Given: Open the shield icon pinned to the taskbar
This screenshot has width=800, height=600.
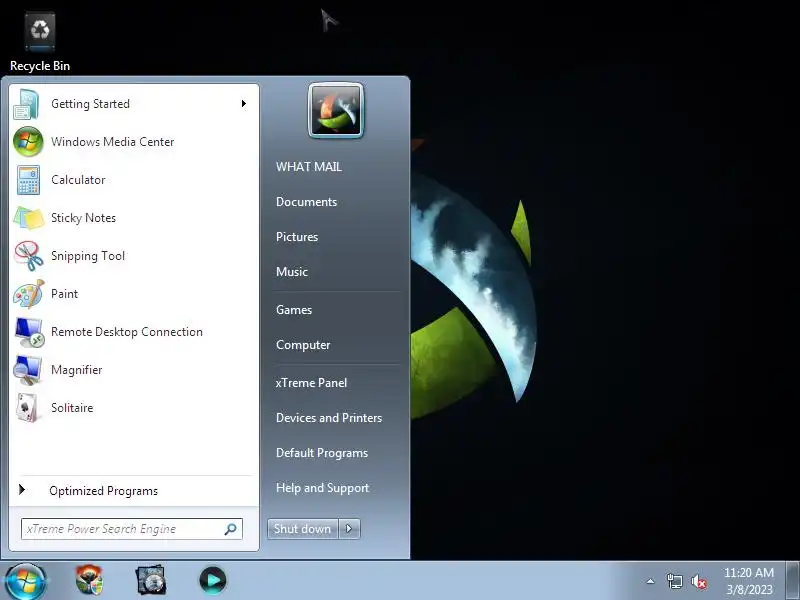Looking at the screenshot, I should pos(89,580).
